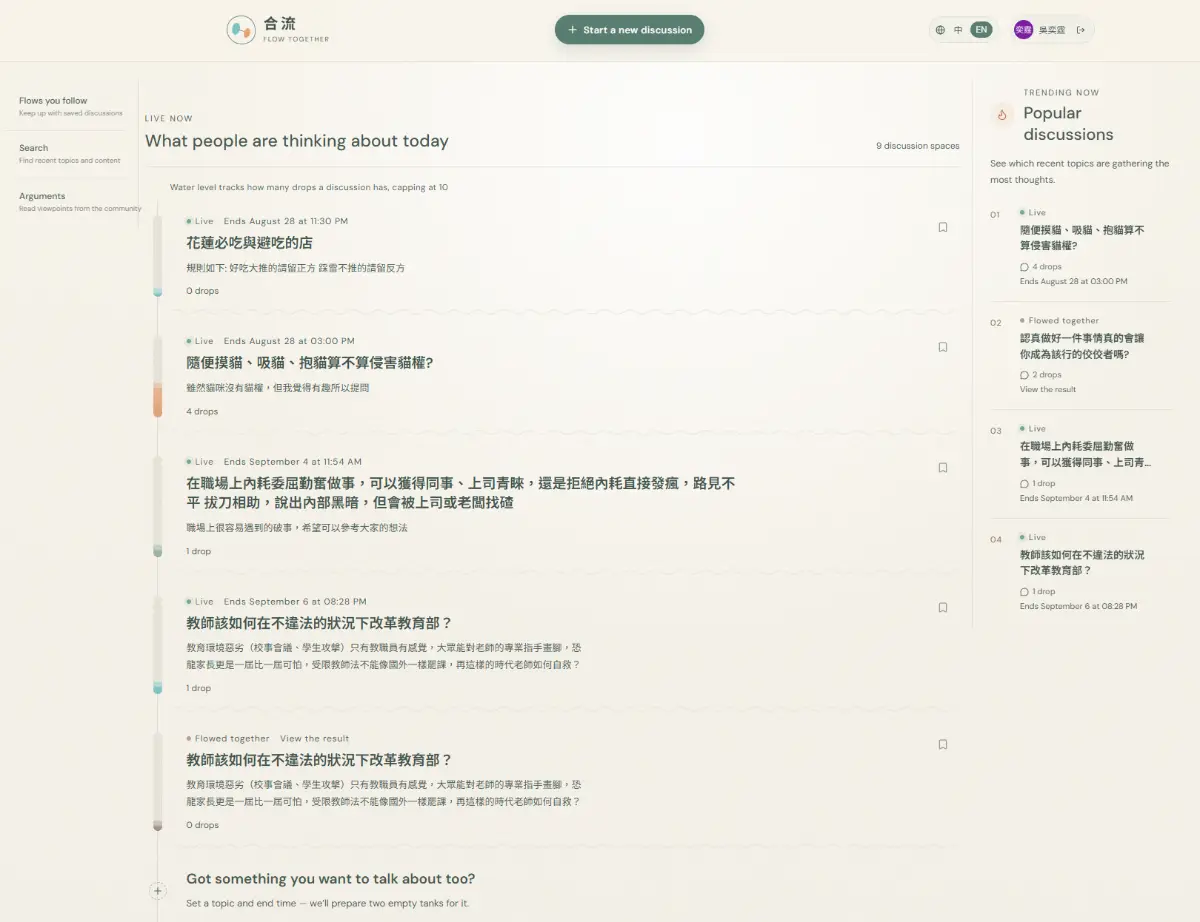Click View the result in main list
Image resolution: width=1200 pixels, height=922 pixels.
click(314, 739)
